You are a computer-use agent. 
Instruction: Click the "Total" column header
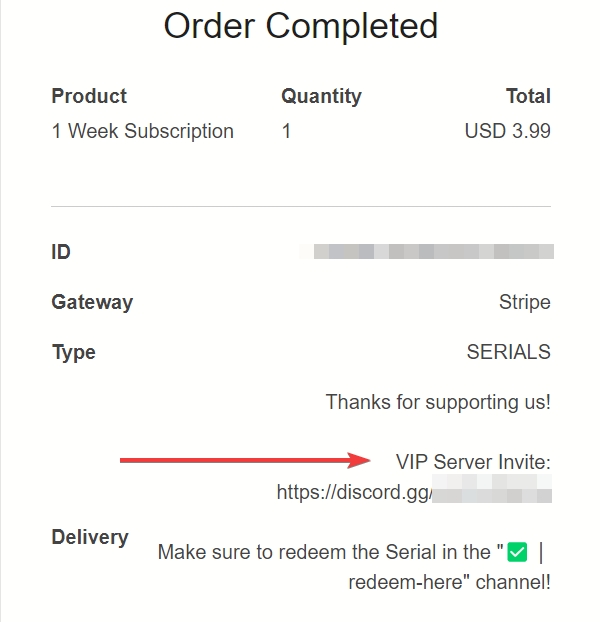[528, 96]
